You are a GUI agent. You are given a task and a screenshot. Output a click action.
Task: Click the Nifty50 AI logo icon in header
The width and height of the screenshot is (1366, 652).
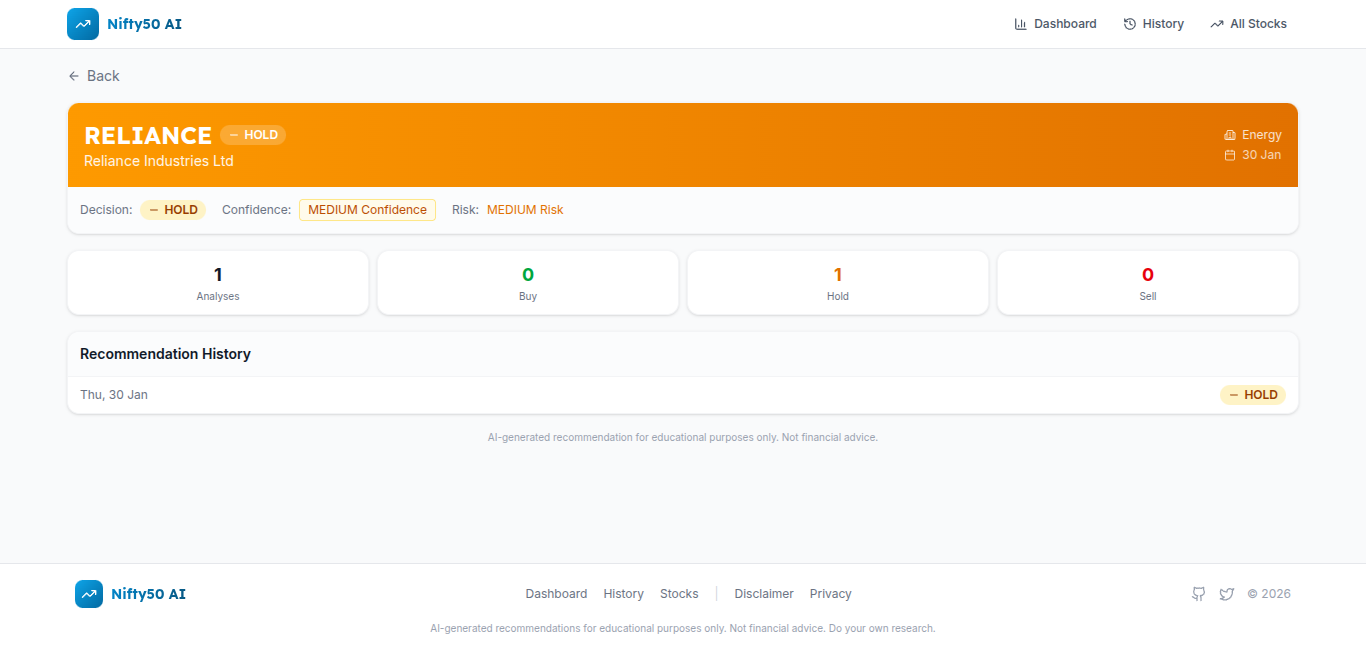(83, 24)
